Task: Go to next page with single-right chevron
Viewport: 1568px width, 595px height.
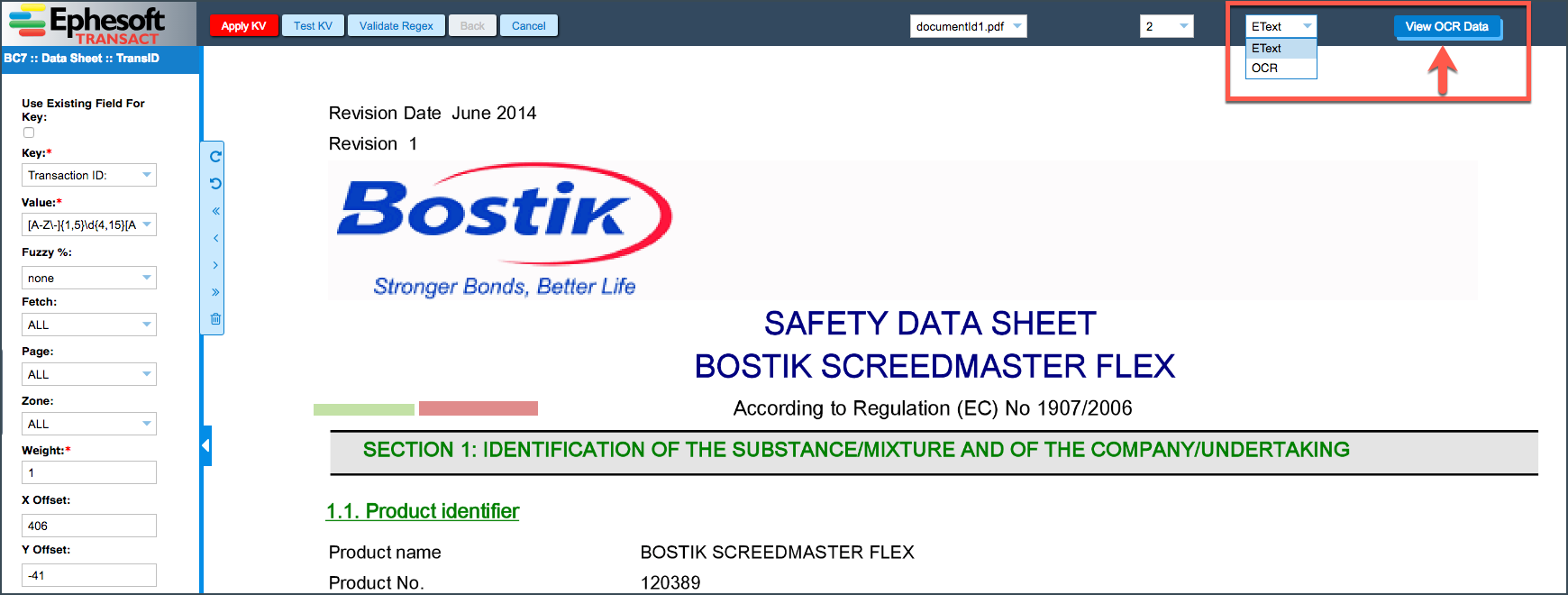Action: (215, 265)
